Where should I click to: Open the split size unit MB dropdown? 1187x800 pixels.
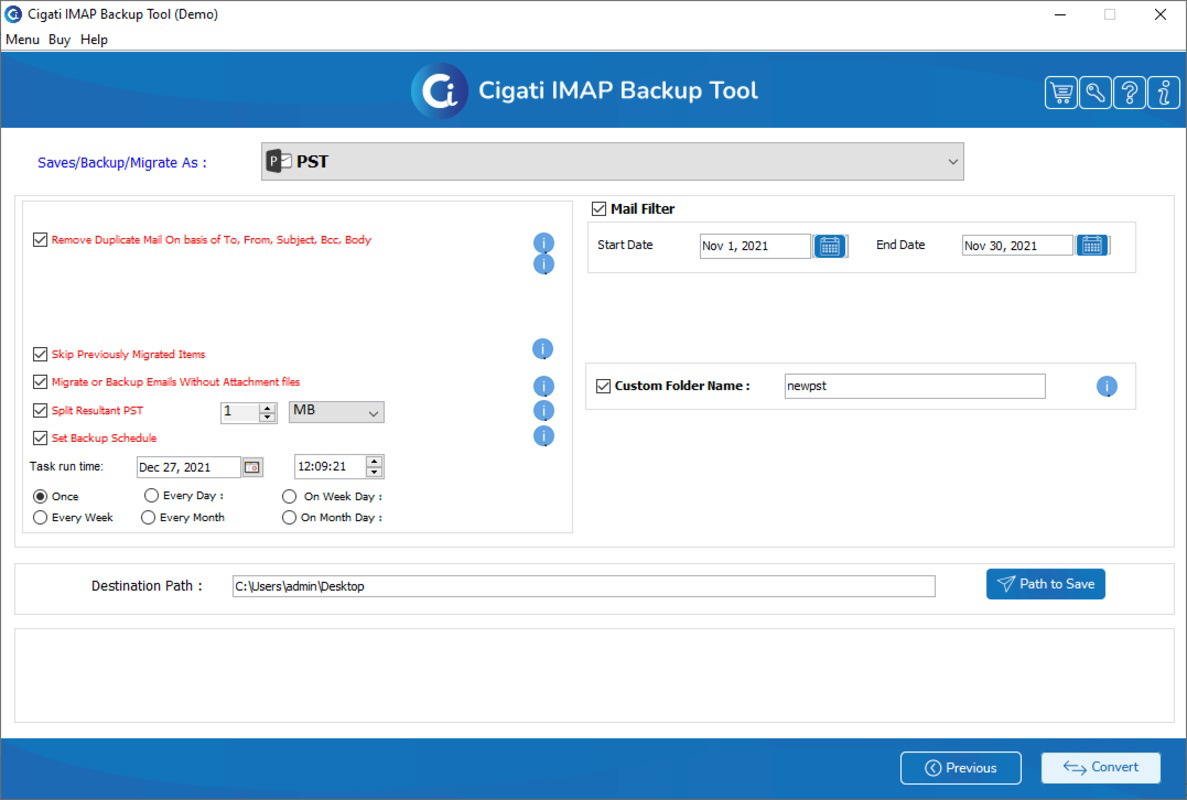tap(336, 412)
